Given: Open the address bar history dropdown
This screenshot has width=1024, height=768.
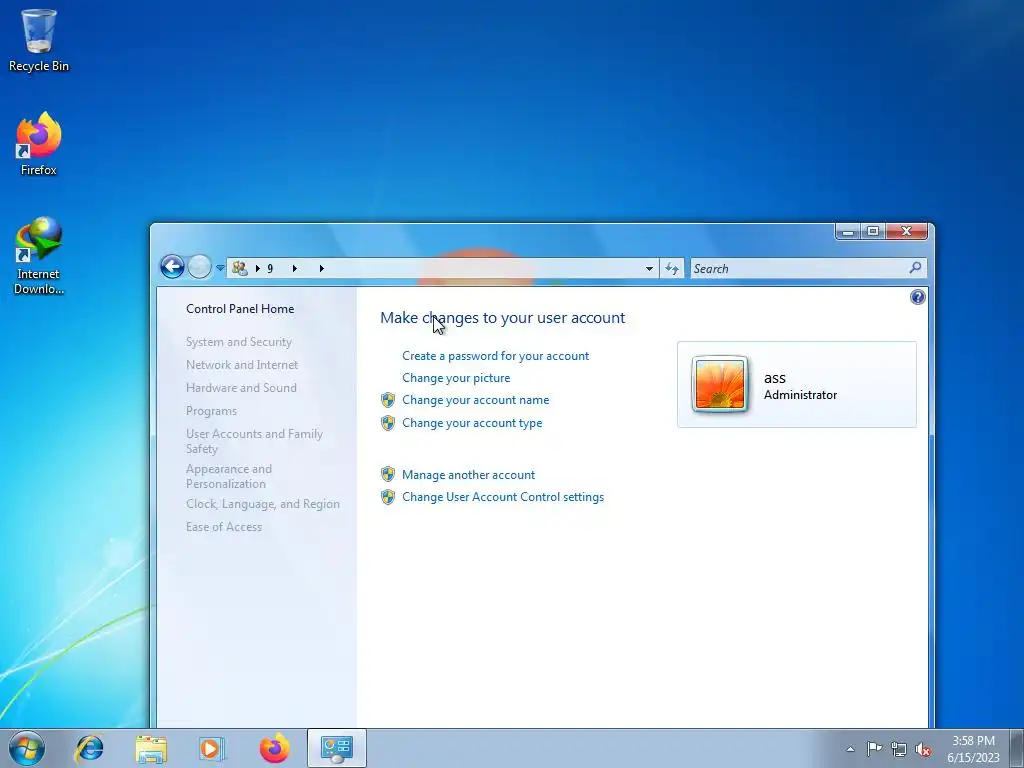Looking at the screenshot, I should tap(649, 268).
